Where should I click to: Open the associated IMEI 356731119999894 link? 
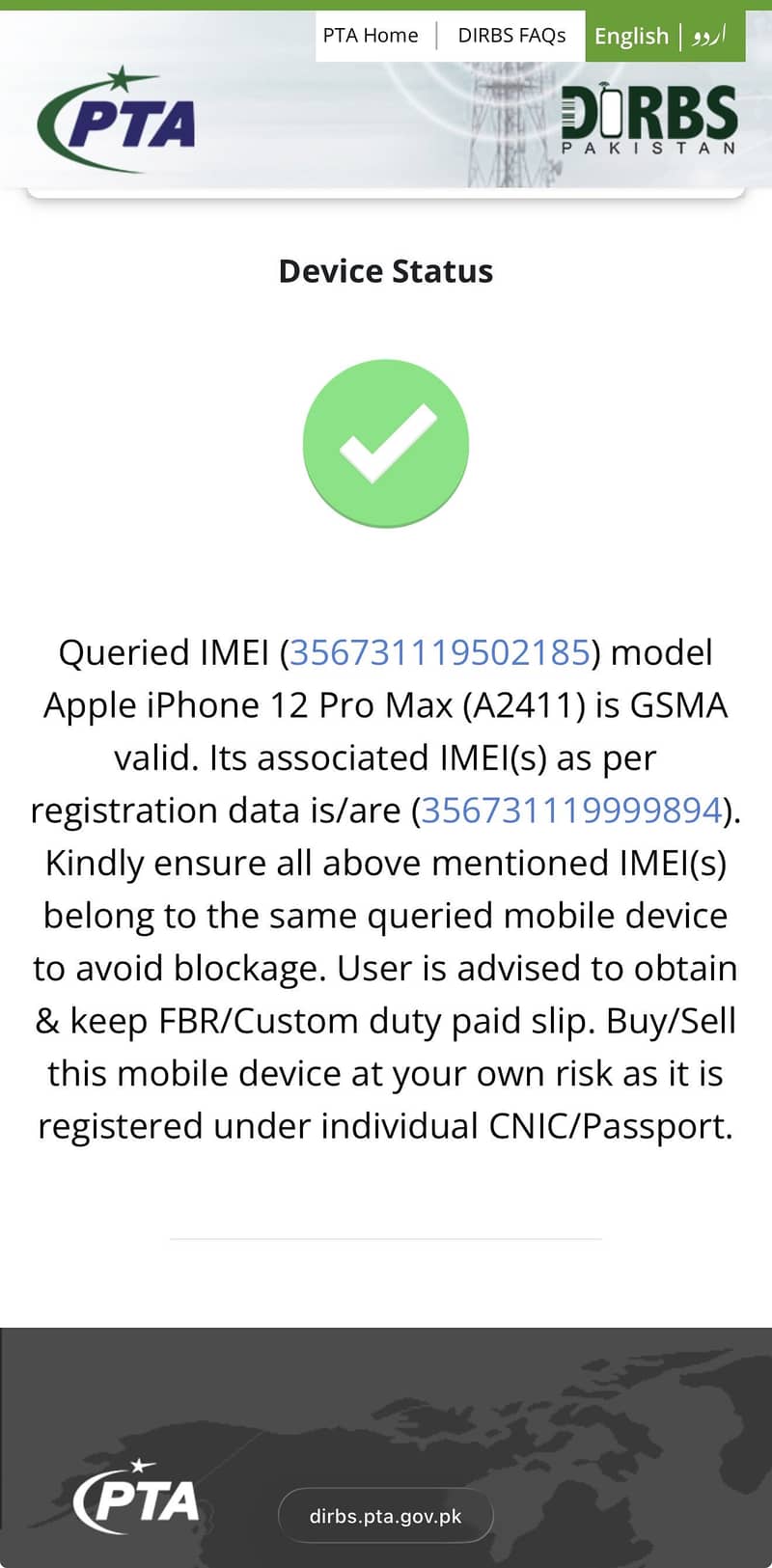tap(572, 811)
